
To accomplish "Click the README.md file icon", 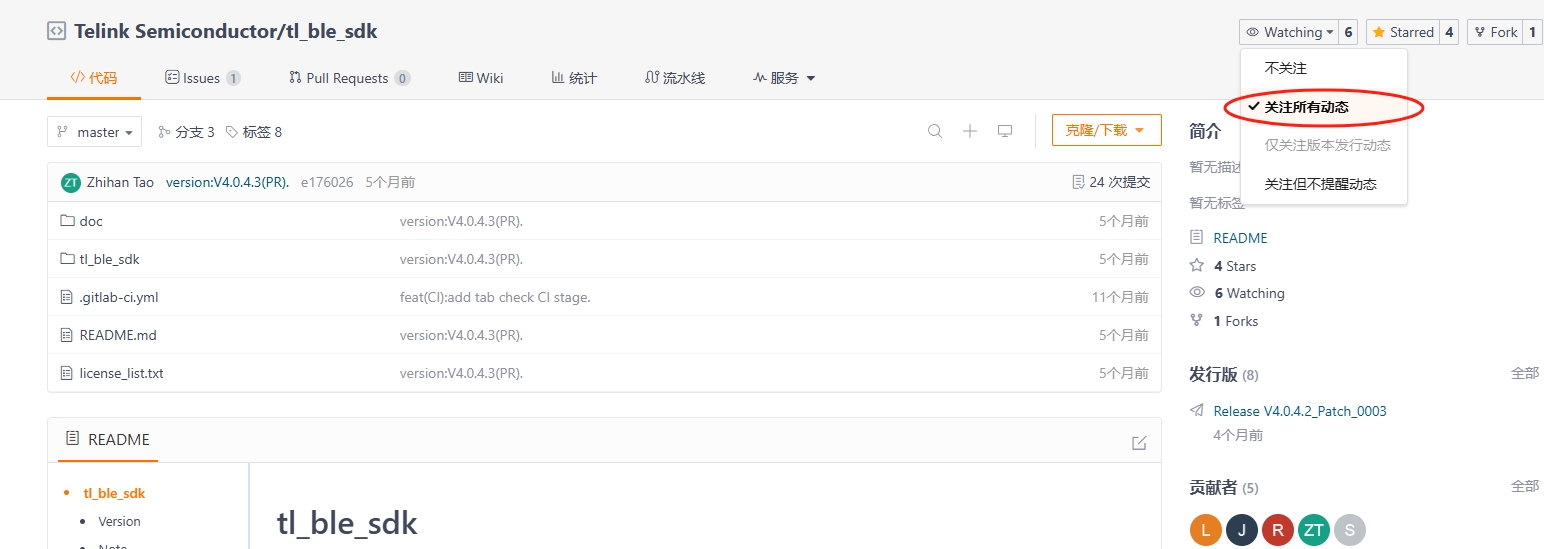I will (x=68, y=335).
